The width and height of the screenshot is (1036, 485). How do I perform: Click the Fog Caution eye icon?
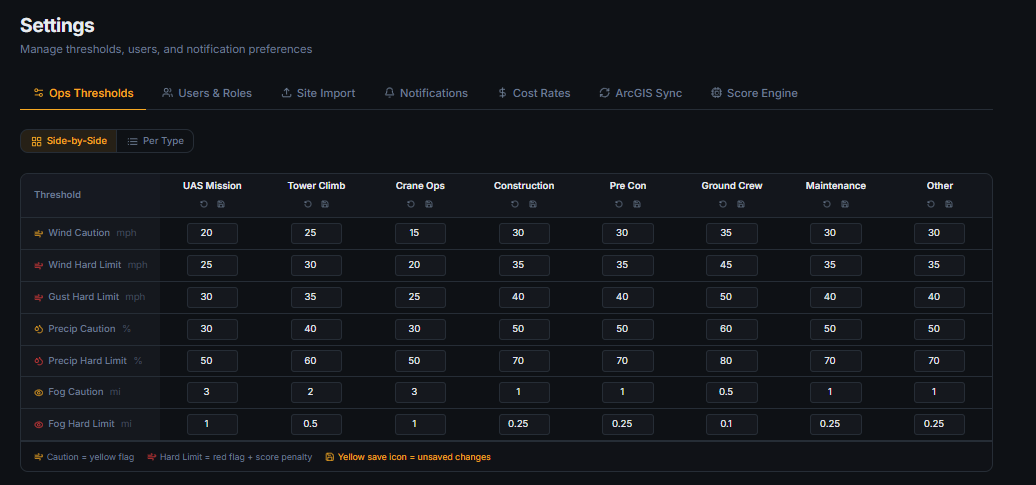point(38,392)
